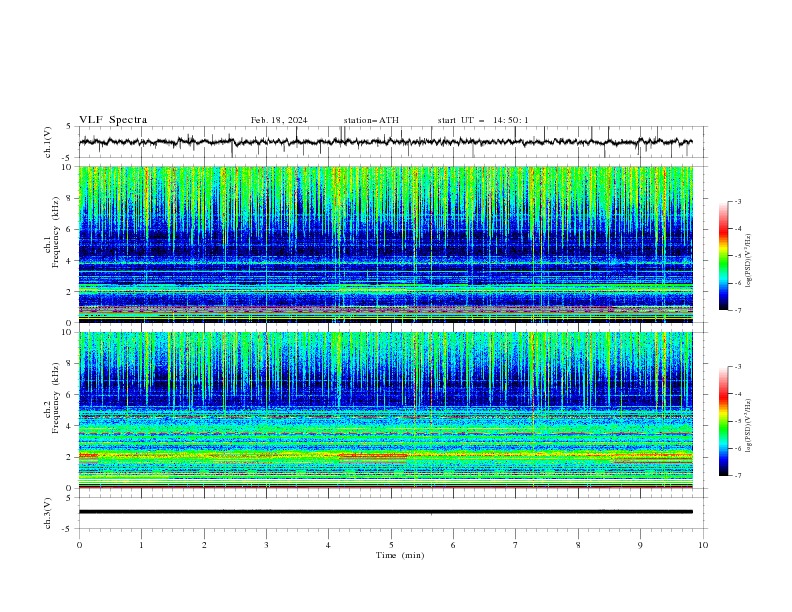Click the red emission band near 2 kHz in ch.2
Screen dimensions: 792x612
click(x=373, y=456)
